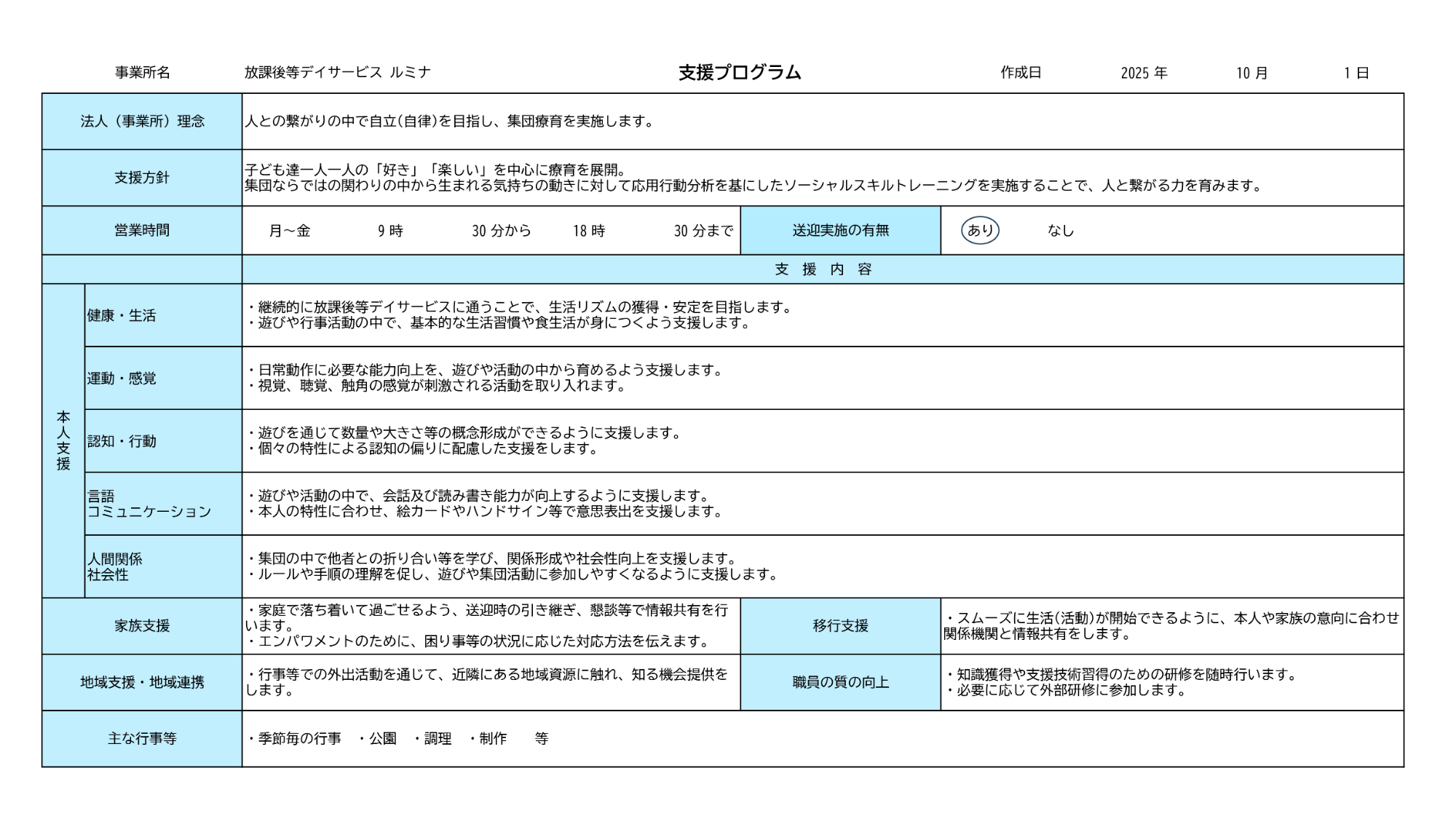This screenshot has height=819, width=1456.
Task: Select the 健康・生活 category cell
Action: click(x=163, y=315)
